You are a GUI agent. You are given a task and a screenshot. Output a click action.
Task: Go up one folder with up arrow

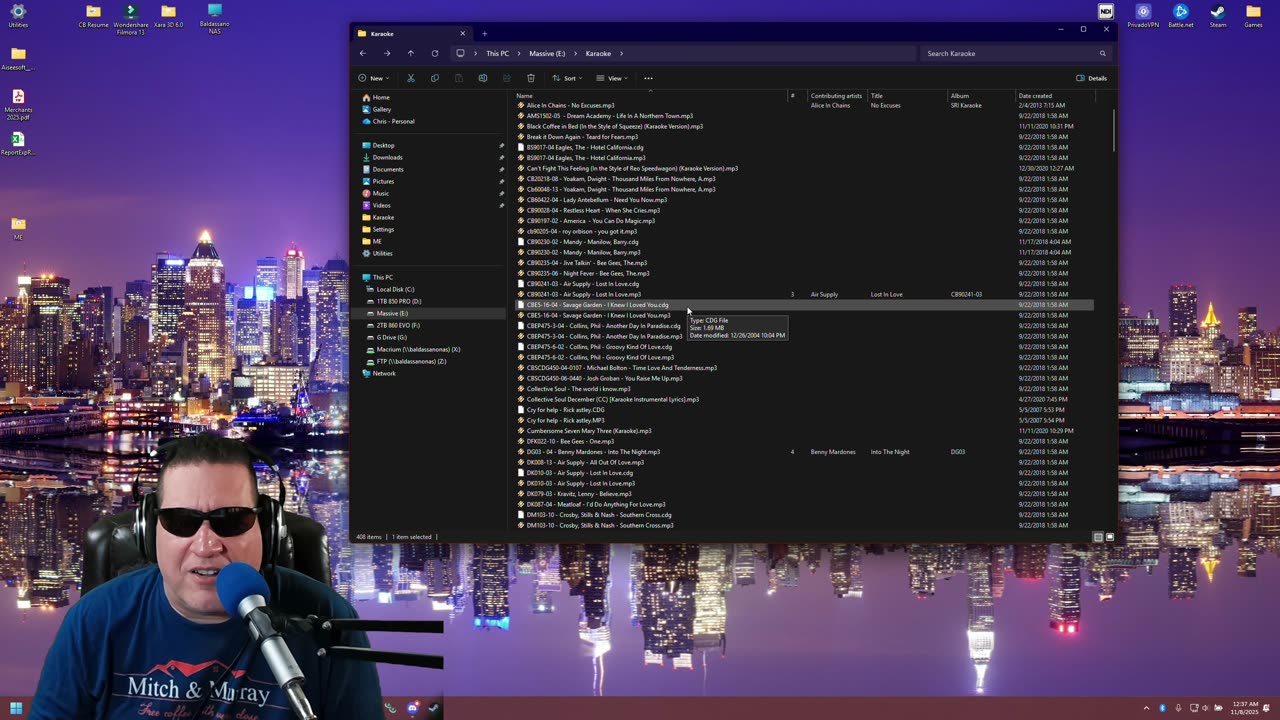coord(410,53)
